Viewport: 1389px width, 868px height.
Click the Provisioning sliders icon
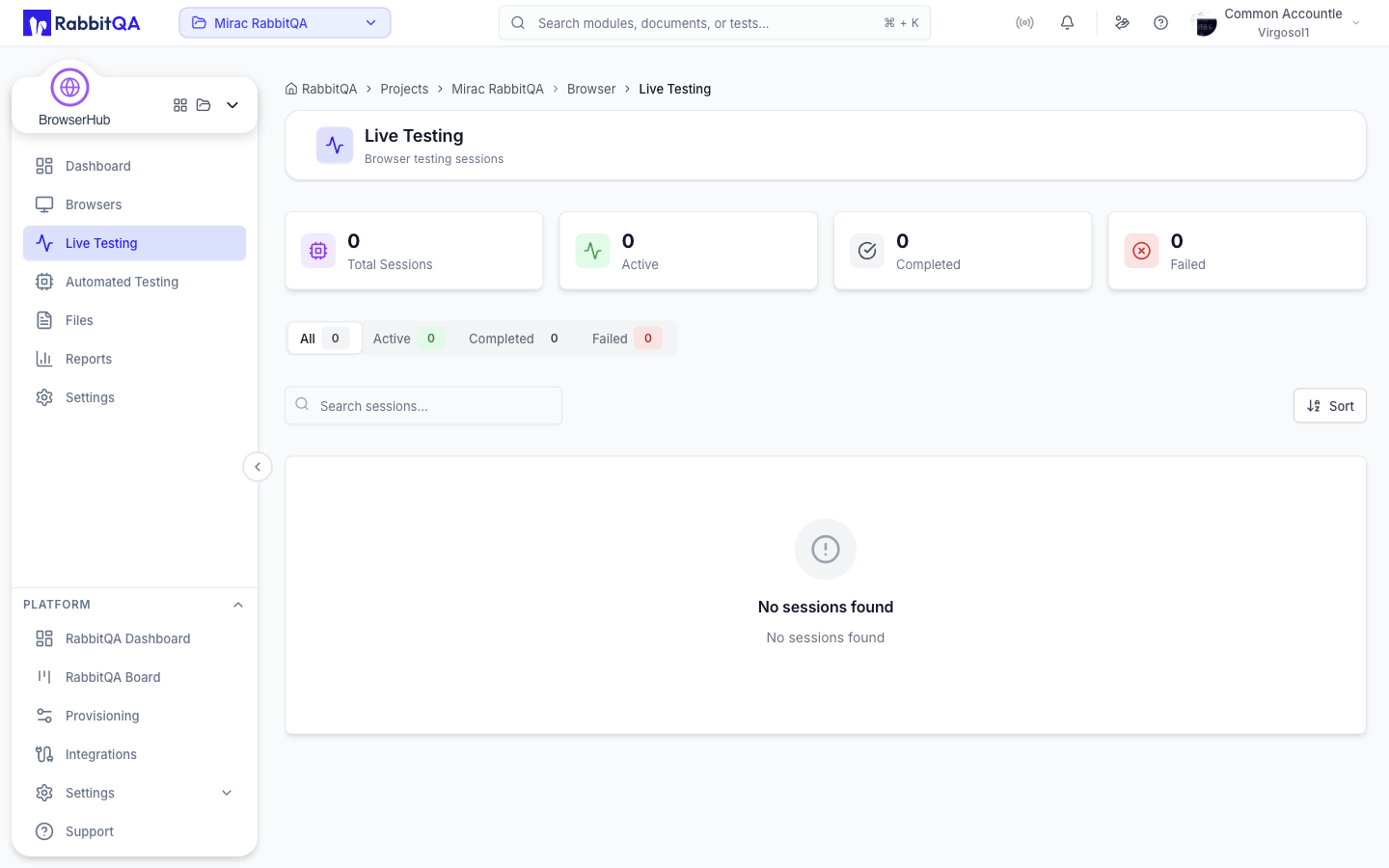[44, 716]
